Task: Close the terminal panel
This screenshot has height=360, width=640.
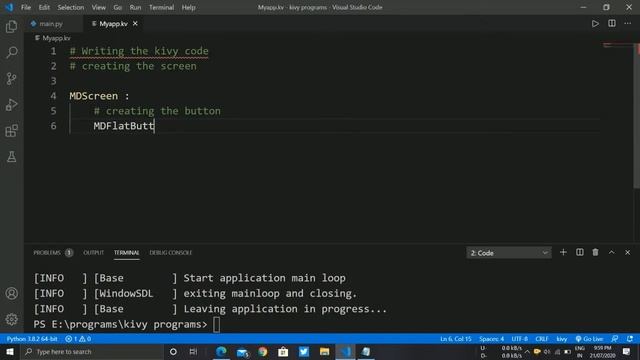Action: [627, 253]
